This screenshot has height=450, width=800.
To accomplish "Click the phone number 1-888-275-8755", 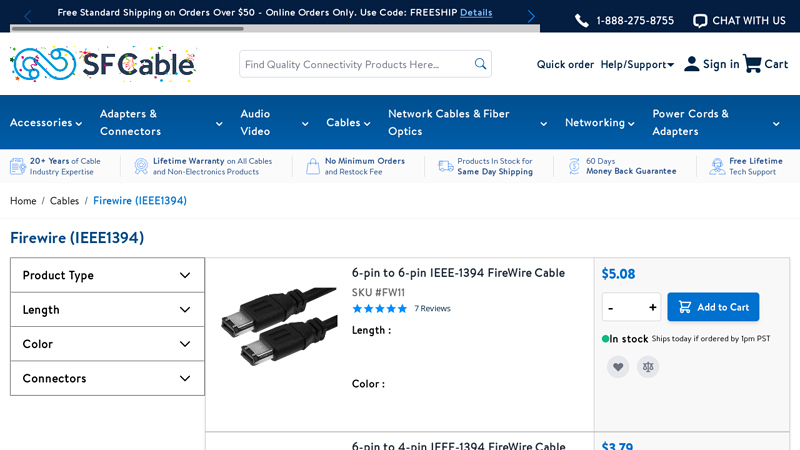I will point(635,21).
